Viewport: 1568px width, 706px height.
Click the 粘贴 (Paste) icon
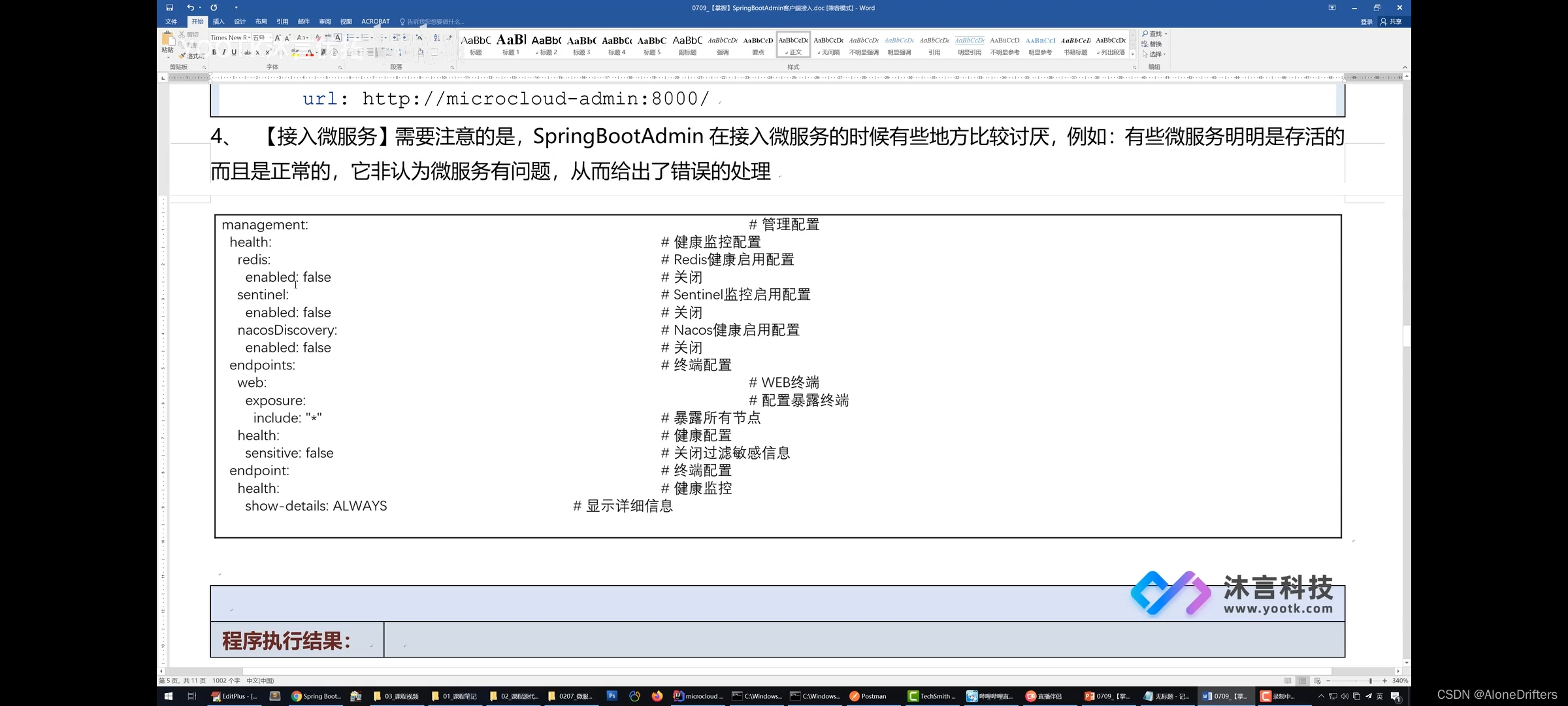click(168, 40)
